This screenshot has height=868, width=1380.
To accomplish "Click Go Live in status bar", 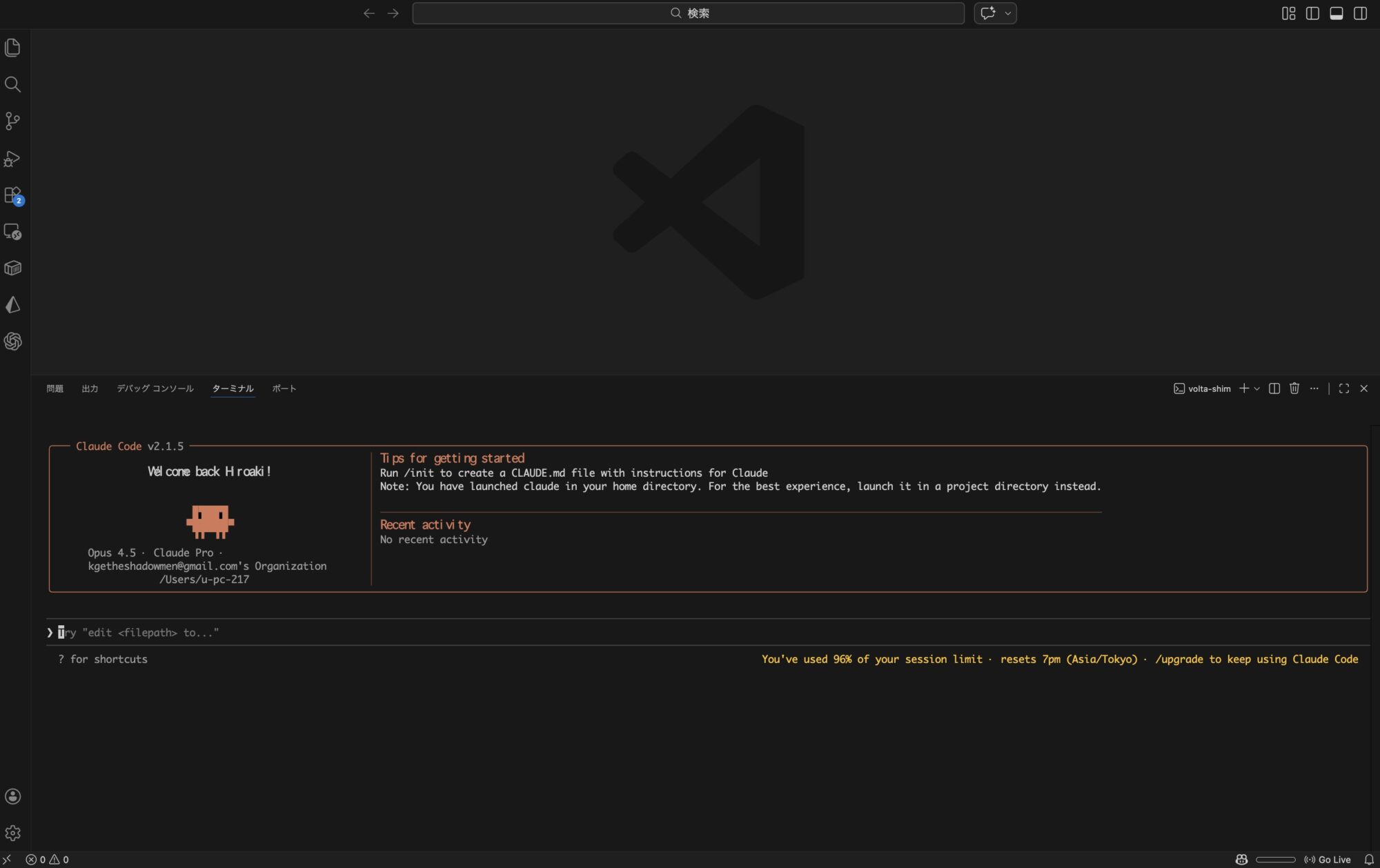I will (1328, 860).
